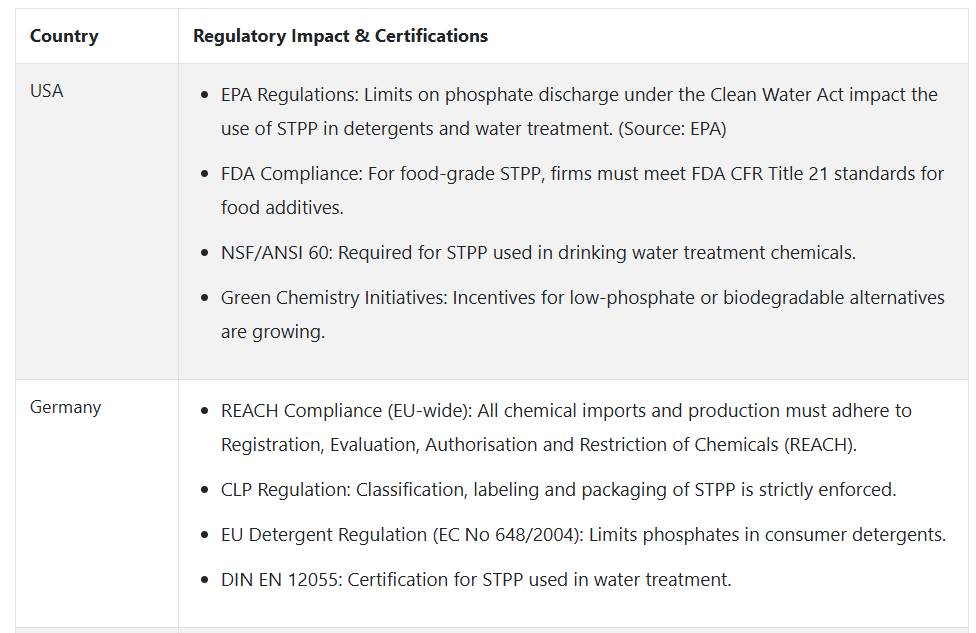Click the FDA Compliance bullet item

582,190
